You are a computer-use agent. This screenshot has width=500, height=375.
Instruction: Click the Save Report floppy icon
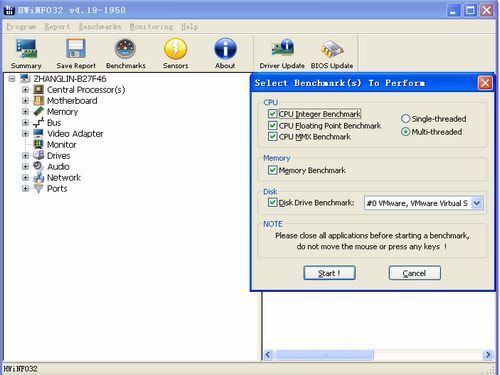coord(76,48)
